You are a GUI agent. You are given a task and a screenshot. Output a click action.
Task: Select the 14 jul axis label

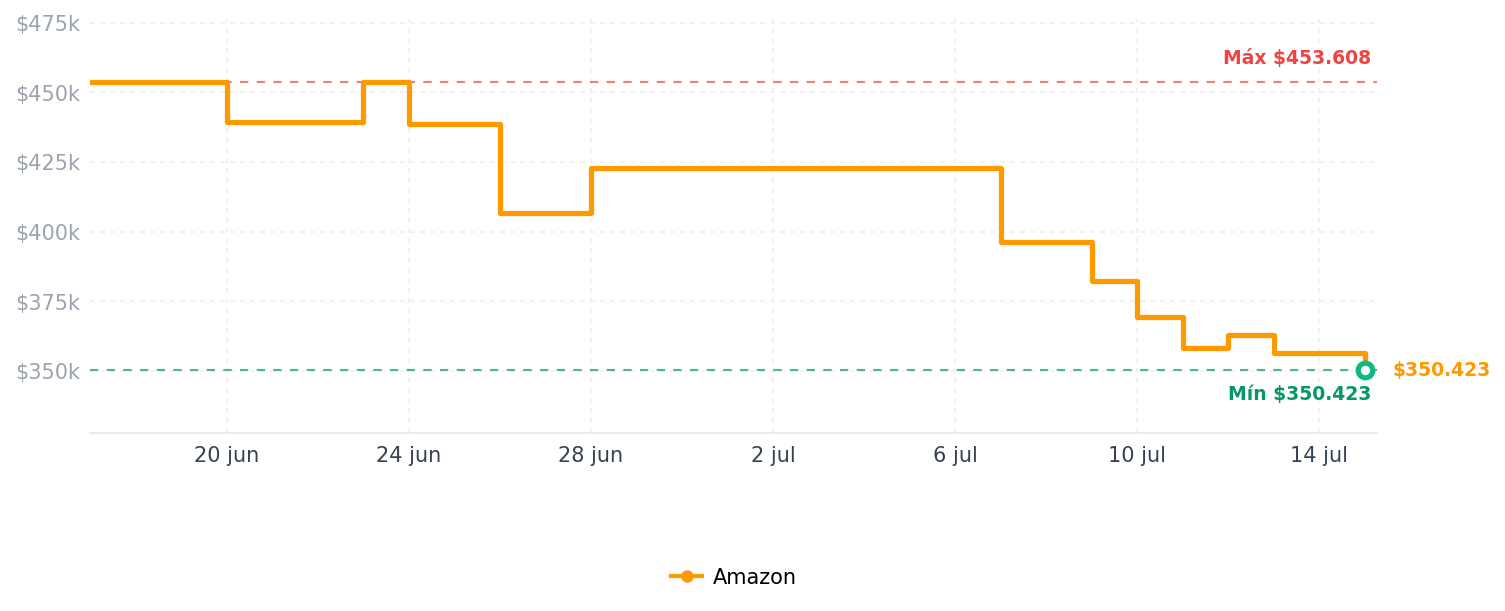[x=1319, y=455]
